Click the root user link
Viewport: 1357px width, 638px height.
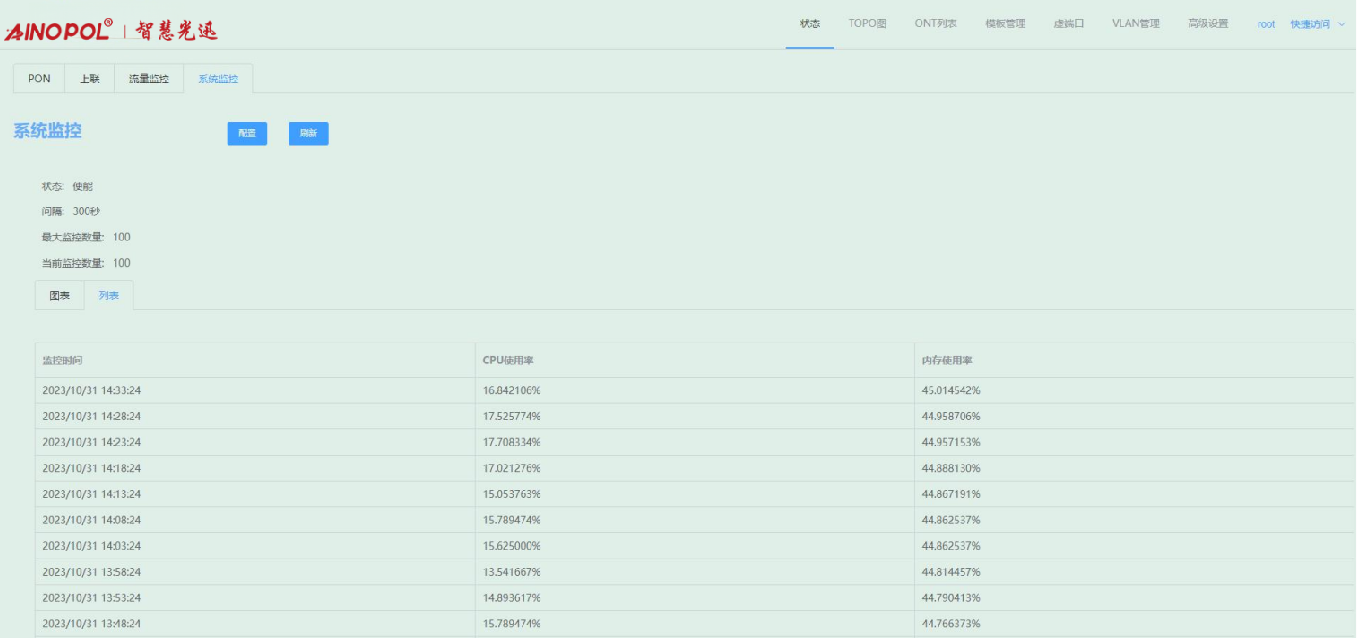[x=1266, y=24]
